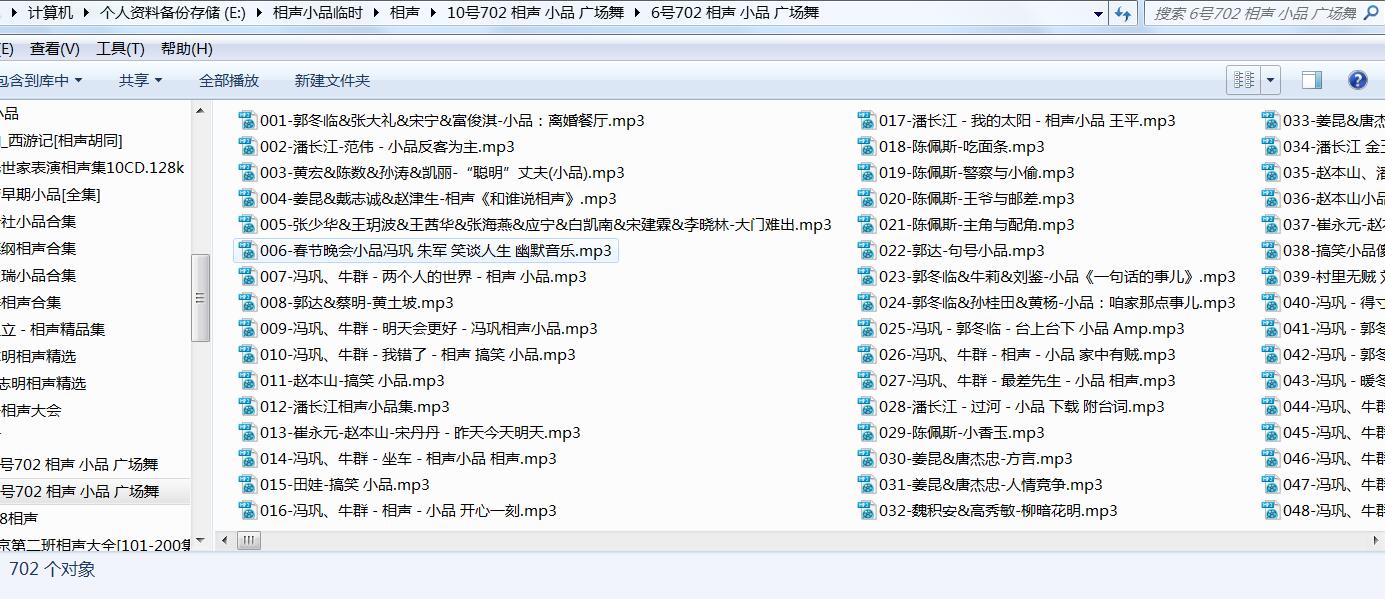Viewport: 1385px width, 599px height.
Task: Click the preview pane toggle icon
Action: coord(1311,80)
